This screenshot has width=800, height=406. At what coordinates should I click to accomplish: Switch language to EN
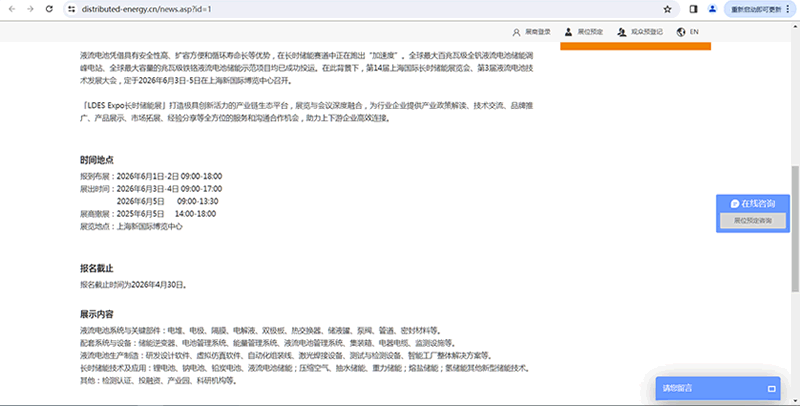694,32
